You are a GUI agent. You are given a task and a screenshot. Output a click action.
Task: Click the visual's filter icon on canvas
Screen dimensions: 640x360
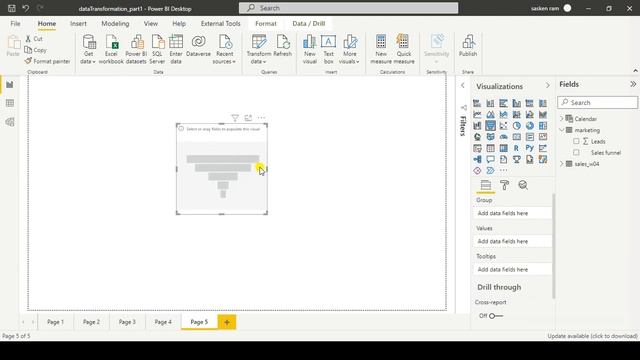pos(235,118)
